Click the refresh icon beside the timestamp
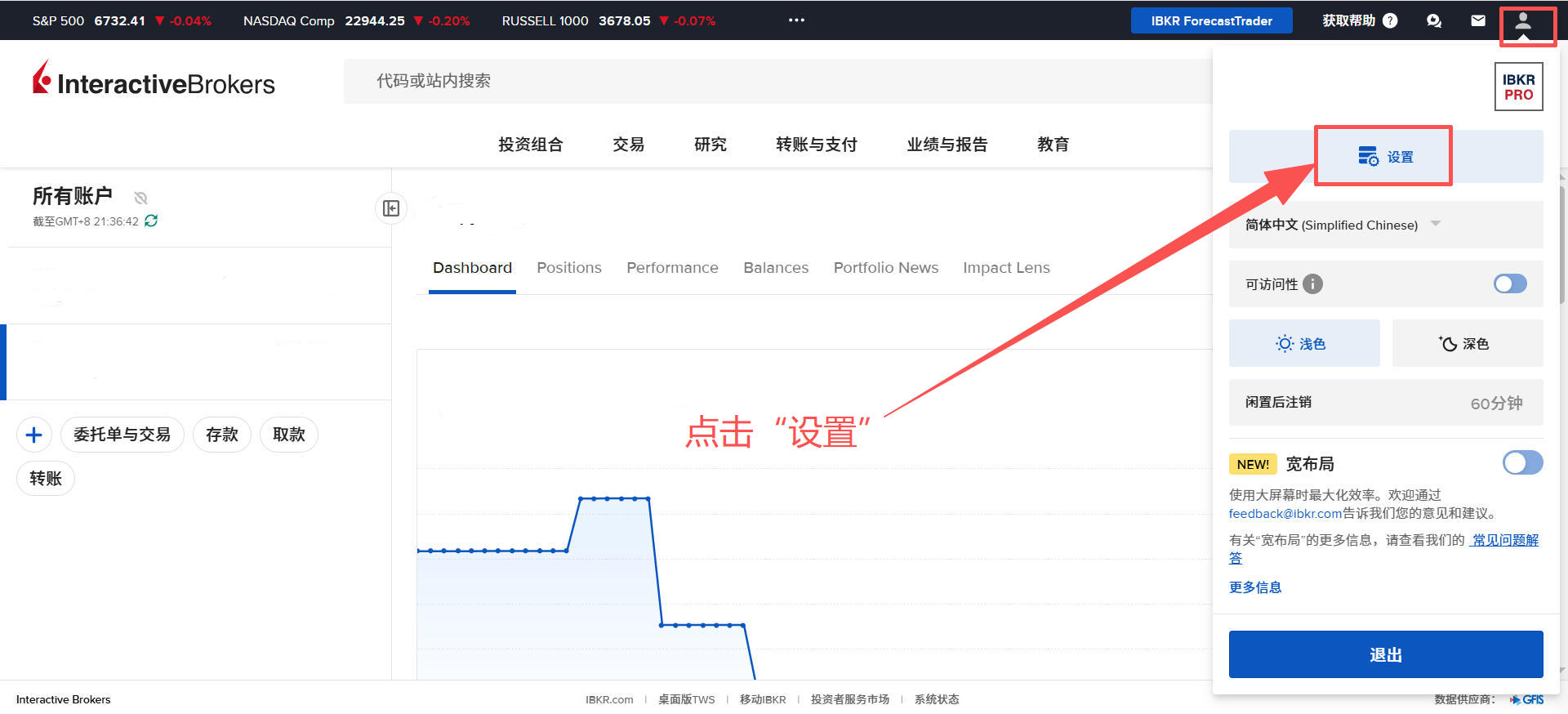1568x714 pixels. [x=151, y=221]
